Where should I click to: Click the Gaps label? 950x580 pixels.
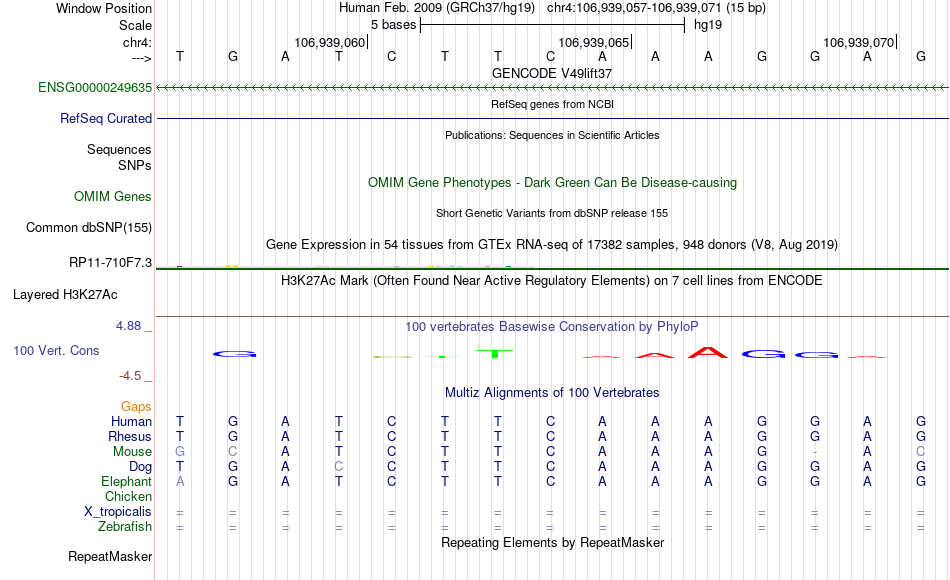click(x=136, y=406)
